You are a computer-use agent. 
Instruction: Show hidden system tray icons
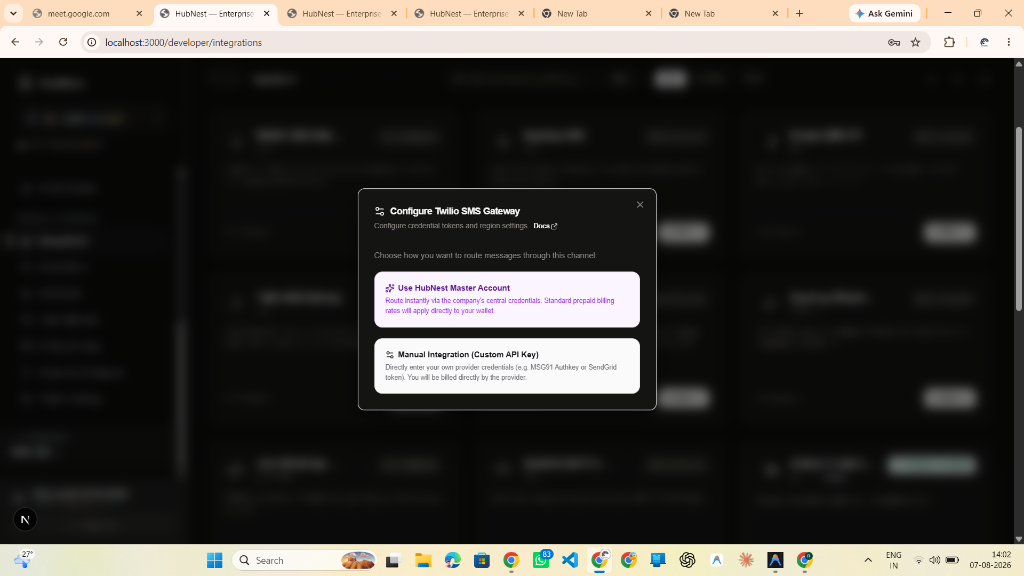[x=868, y=560]
